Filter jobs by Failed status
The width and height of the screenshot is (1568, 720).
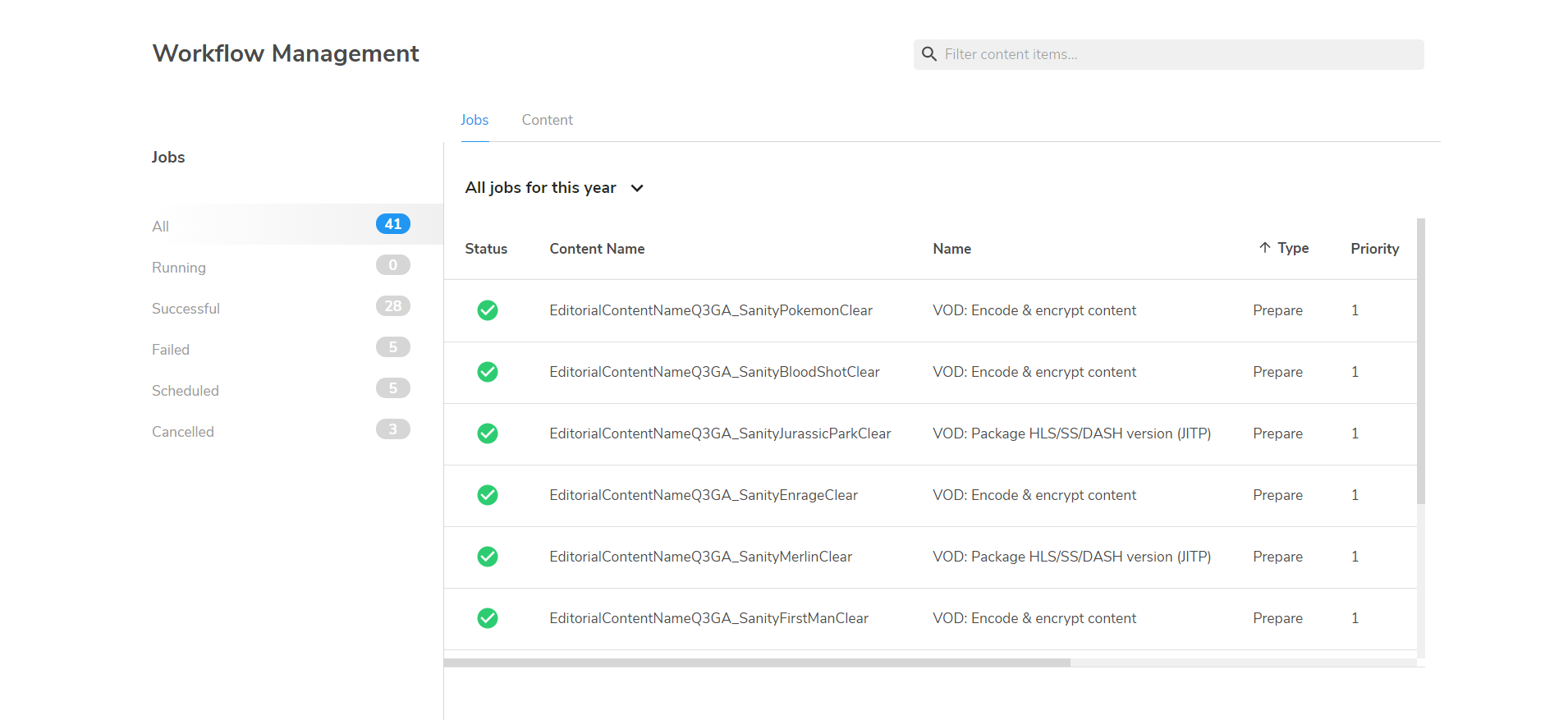(x=171, y=350)
